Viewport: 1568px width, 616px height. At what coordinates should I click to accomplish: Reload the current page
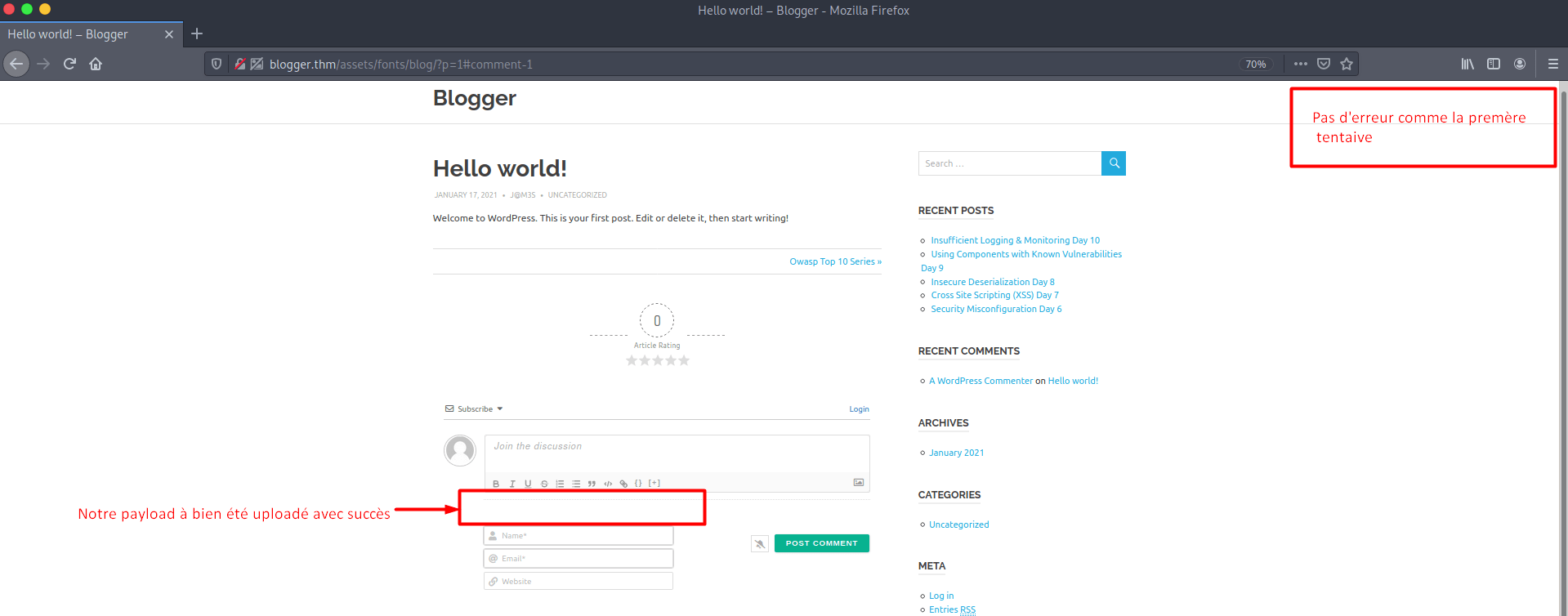69,64
